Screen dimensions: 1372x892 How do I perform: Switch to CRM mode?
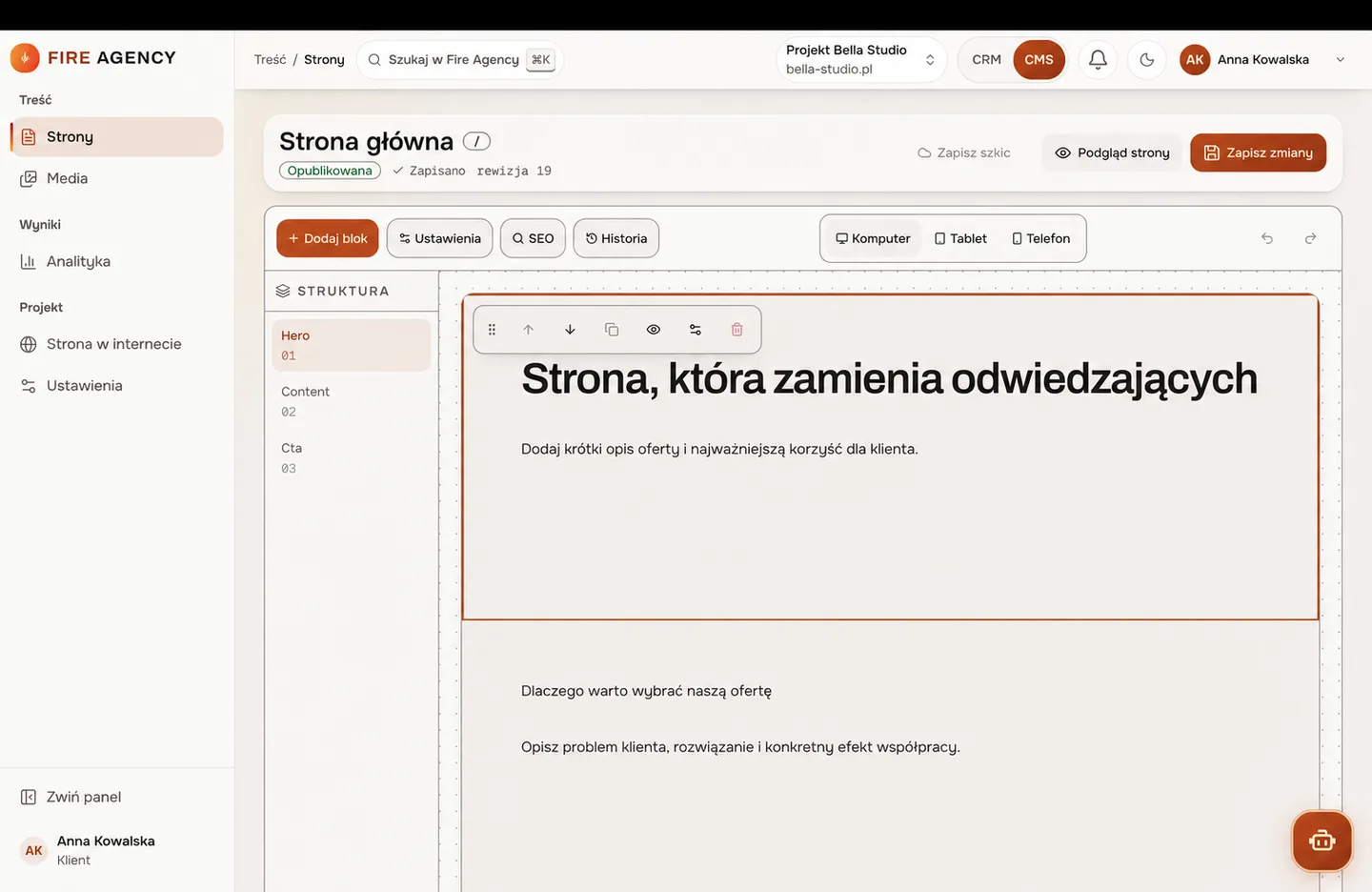(x=986, y=59)
